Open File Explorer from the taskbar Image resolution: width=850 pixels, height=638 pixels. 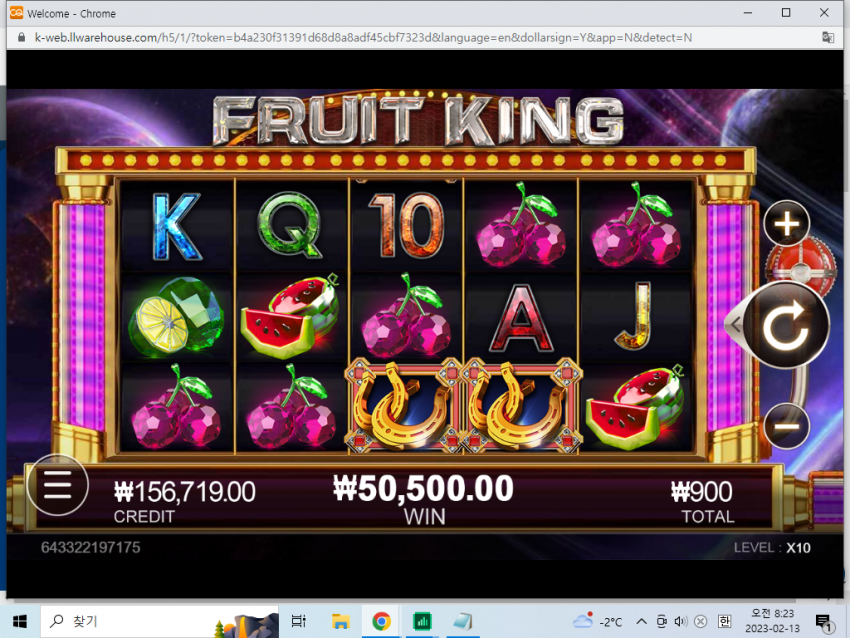(x=340, y=621)
